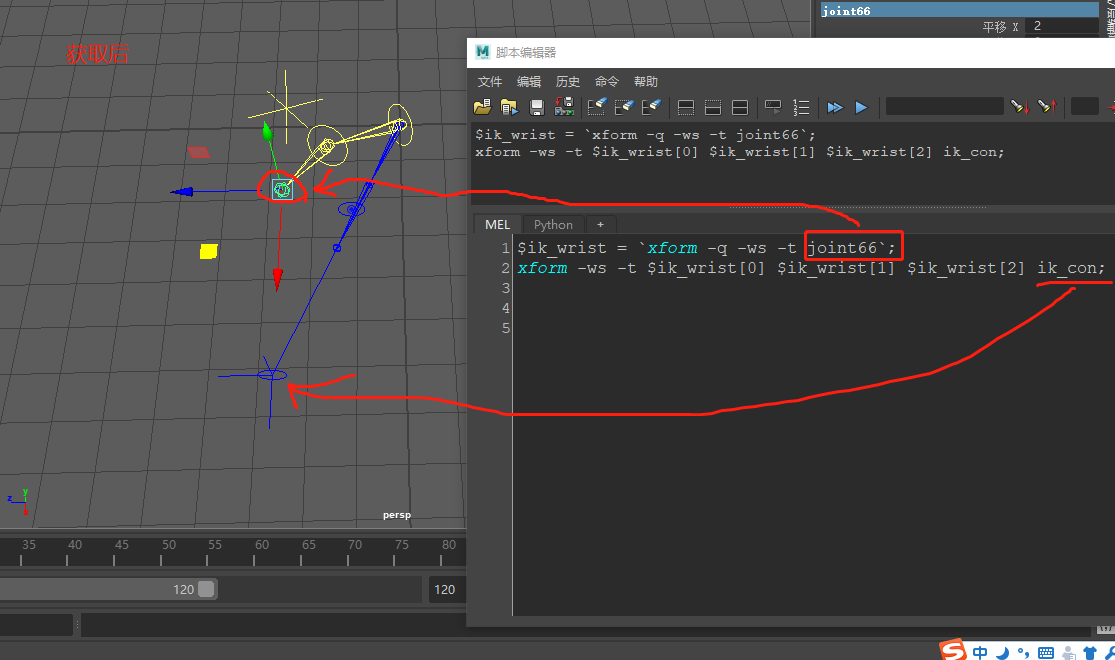Select joint66 in the channel box header

coord(959,10)
